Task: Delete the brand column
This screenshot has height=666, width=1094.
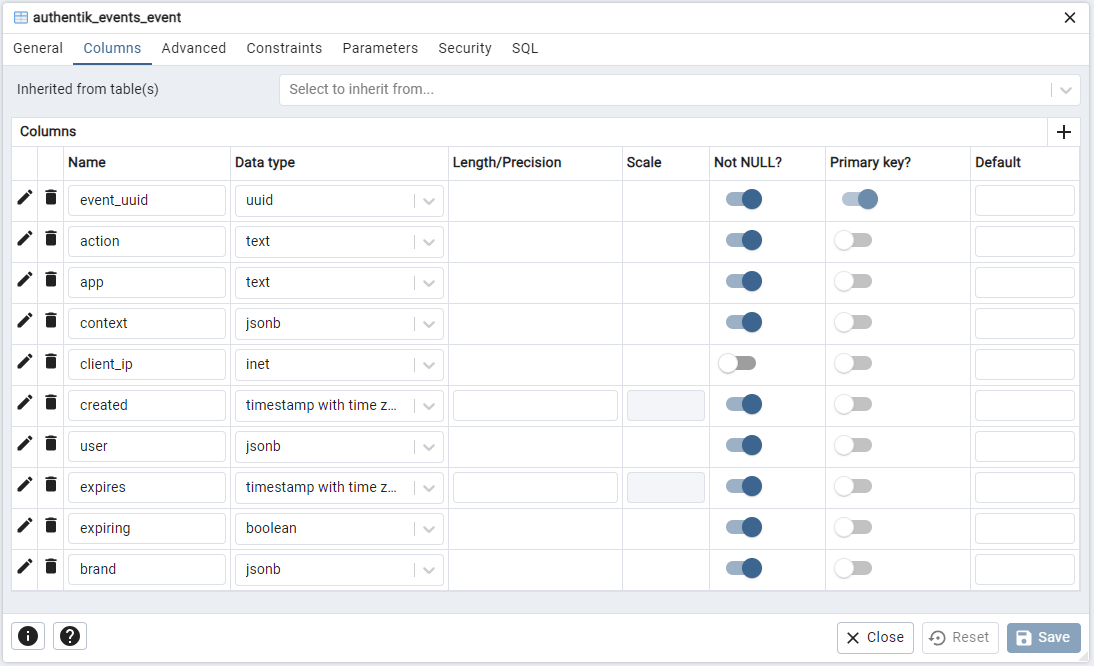Action: coord(51,567)
